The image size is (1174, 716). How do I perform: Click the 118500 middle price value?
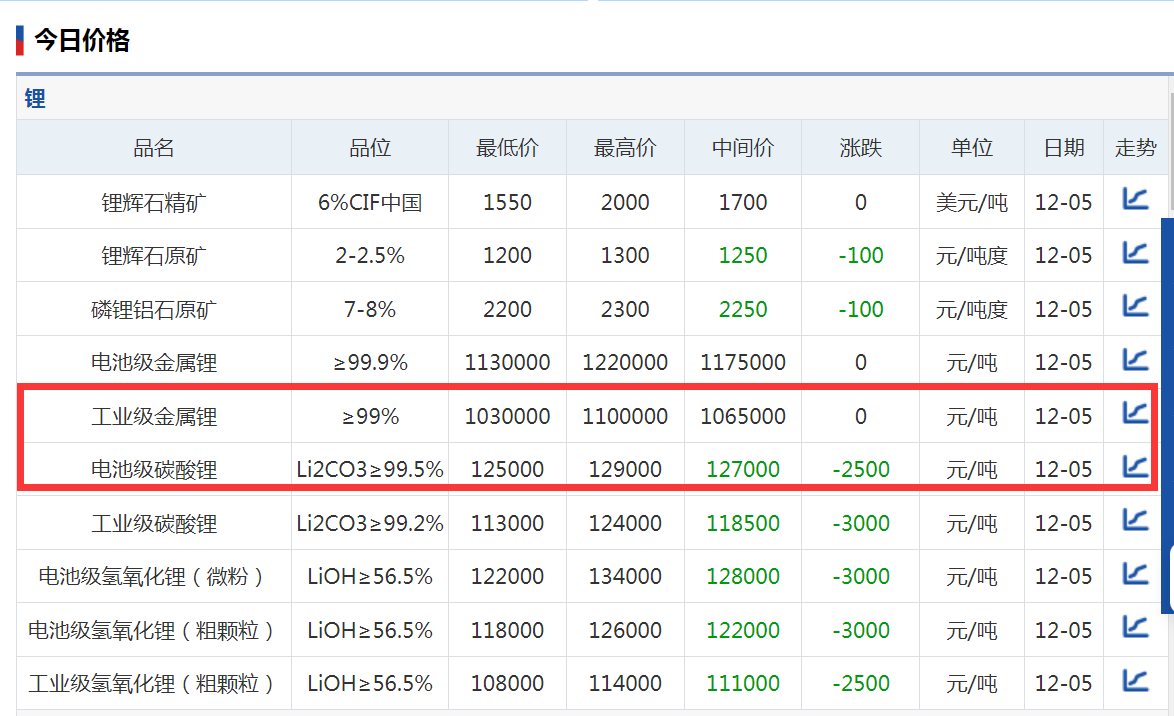click(x=743, y=524)
